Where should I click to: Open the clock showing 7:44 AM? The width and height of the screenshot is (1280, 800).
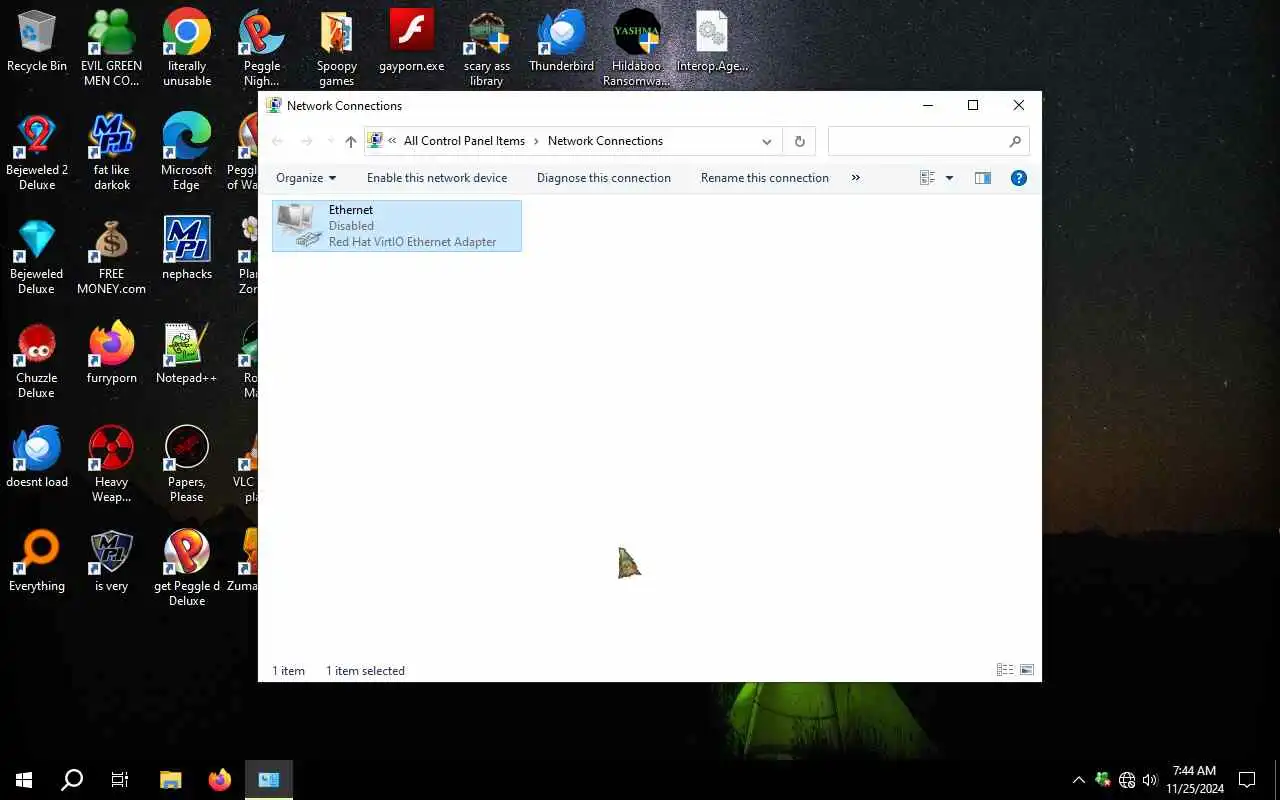pos(1194,780)
